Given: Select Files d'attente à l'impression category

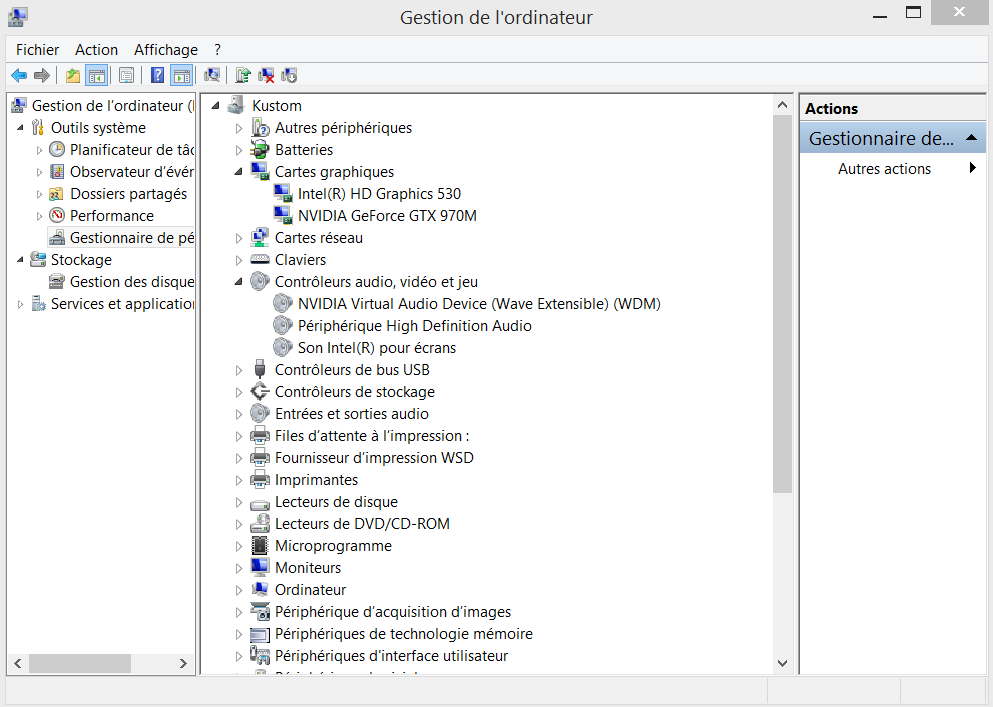Looking at the screenshot, I should pos(372,436).
